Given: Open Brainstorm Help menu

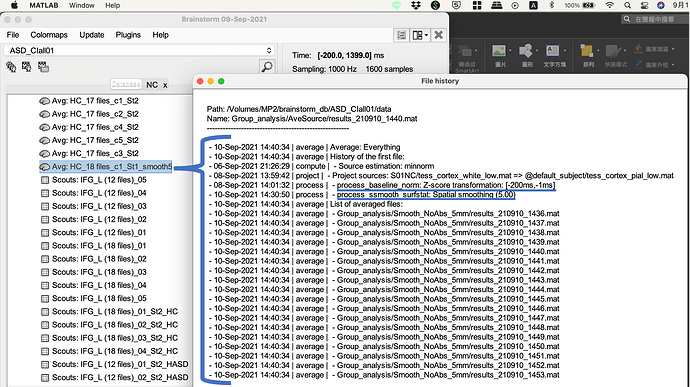Looking at the screenshot, I should tap(160, 35).
